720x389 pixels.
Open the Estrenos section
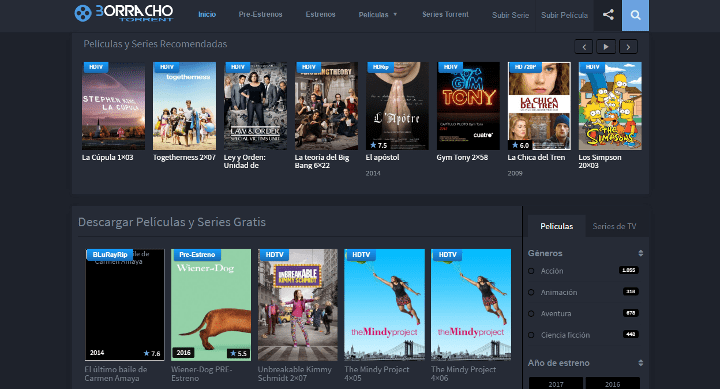(321, 15)
